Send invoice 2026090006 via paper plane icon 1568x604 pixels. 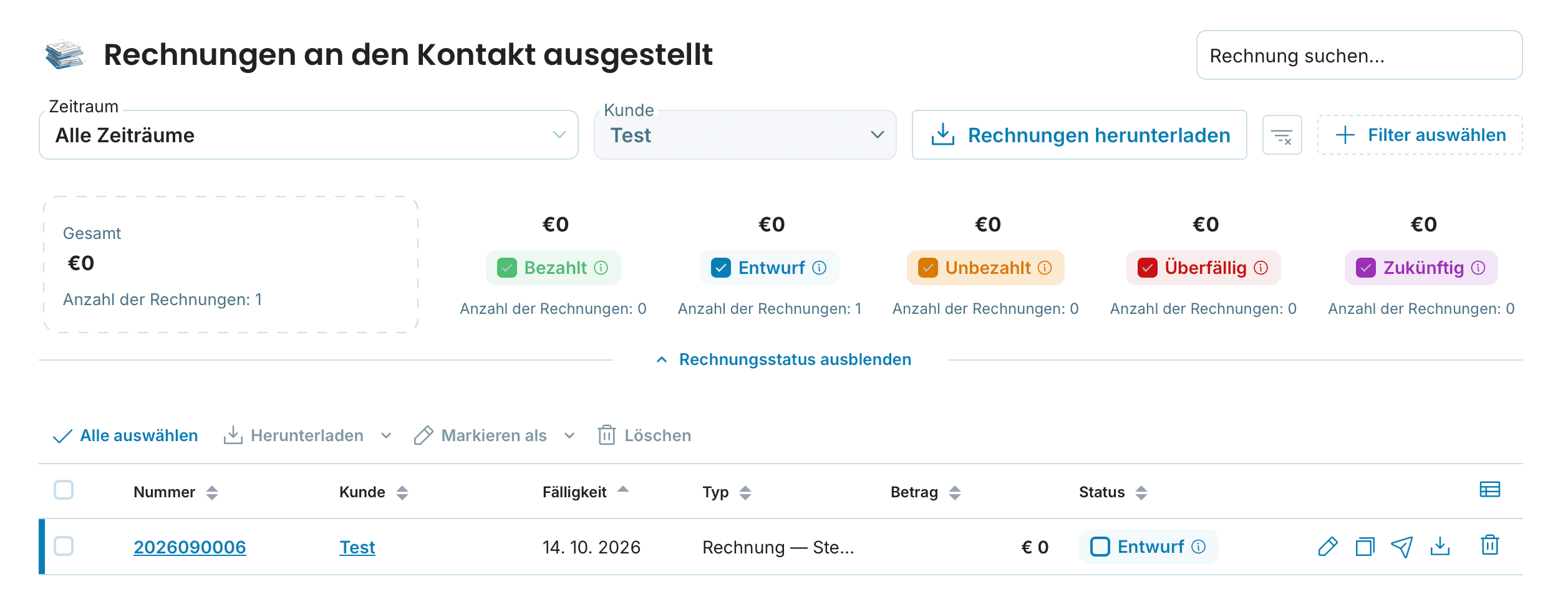(x=1402, y=547)
